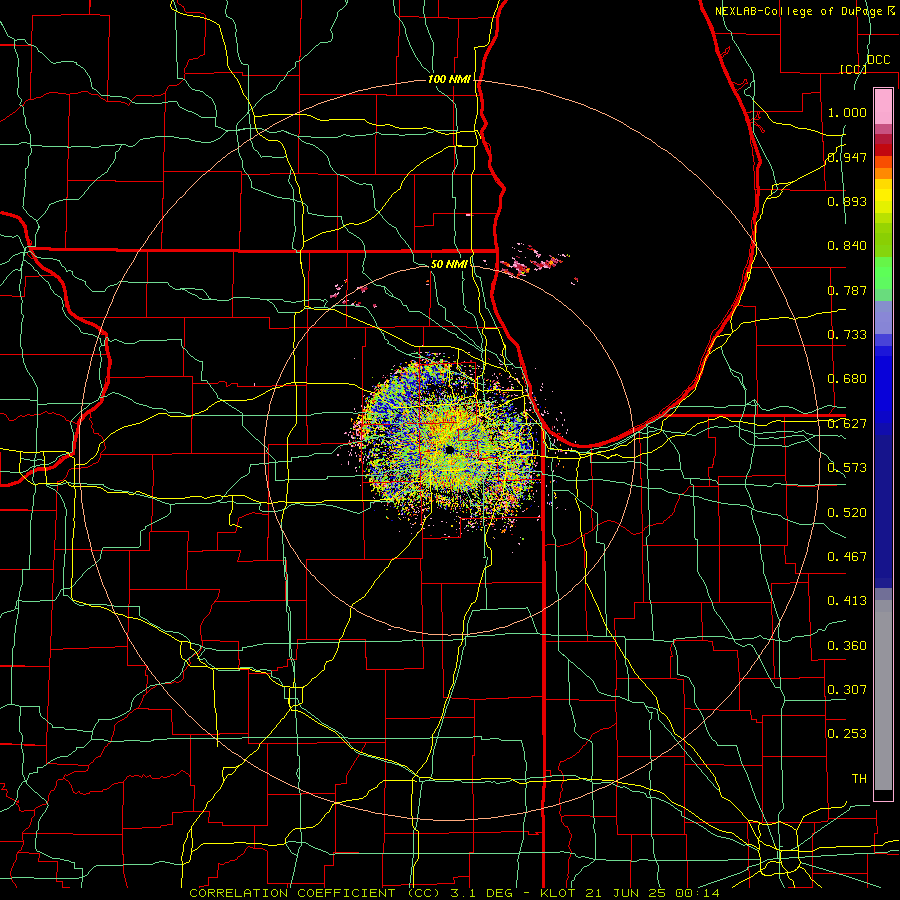This screenshot has height=900, width=900.
Task: Click the 21 JUN 25 00:14 timestamp
Action: 653,893
